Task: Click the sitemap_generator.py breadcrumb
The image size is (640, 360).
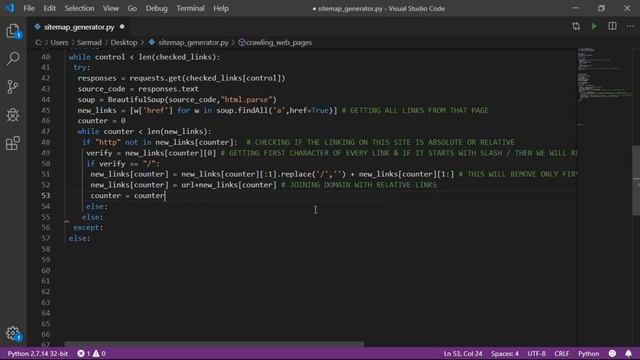Action: click(193, 42)
